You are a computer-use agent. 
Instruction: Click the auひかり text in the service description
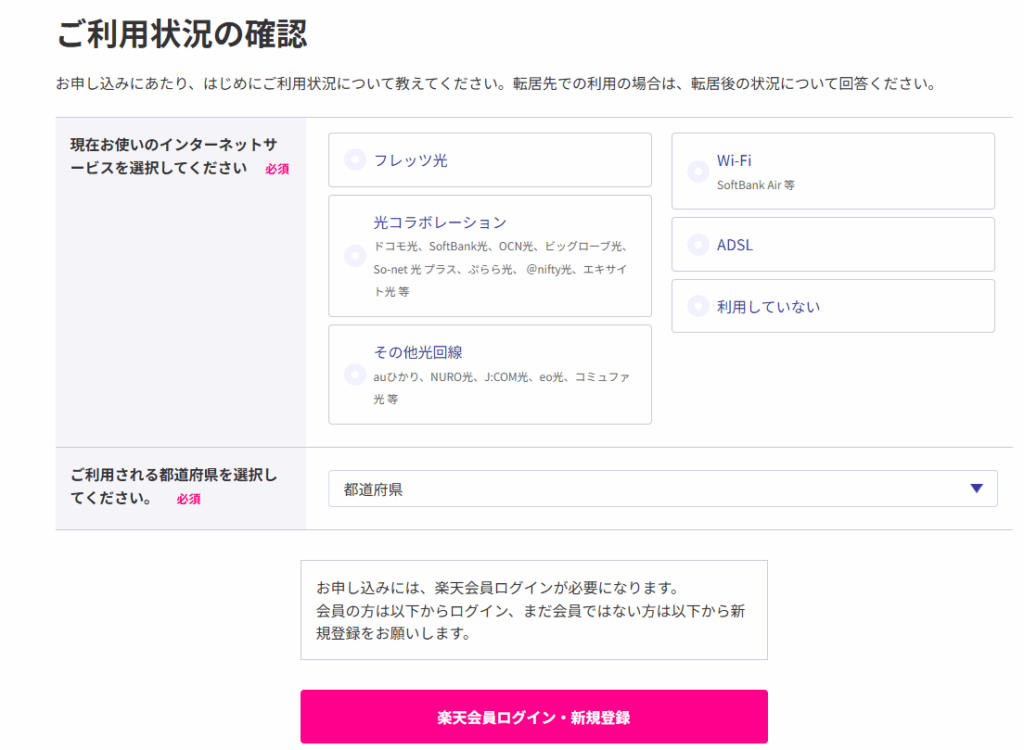coord(393,377)
